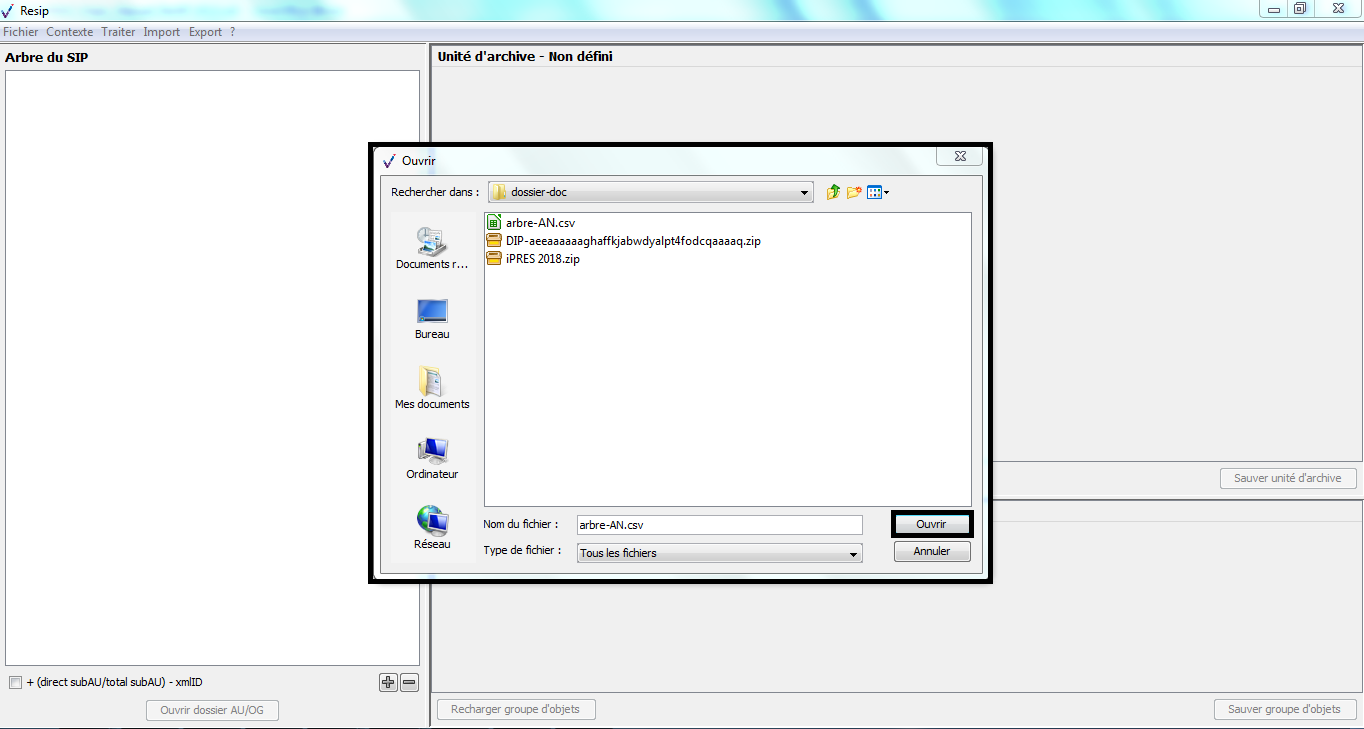Click the Nom du fichier text field

tap(719, 525)
